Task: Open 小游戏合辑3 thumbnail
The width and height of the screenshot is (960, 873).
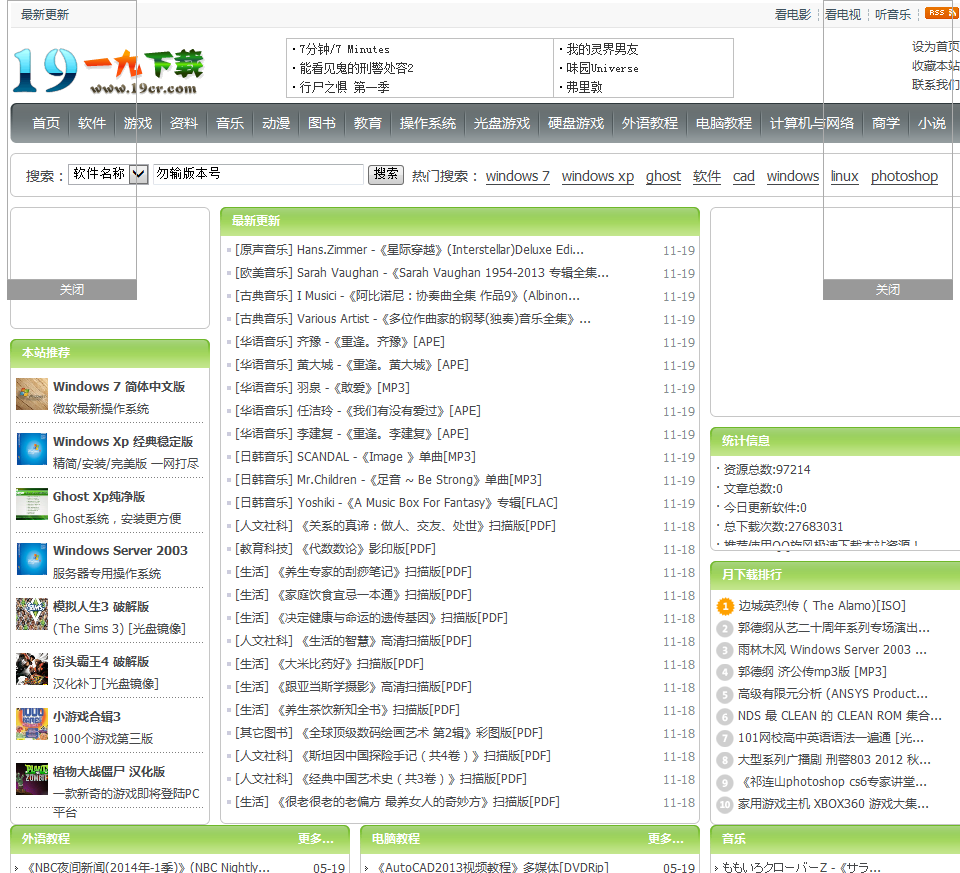Action: [x=32, y=724]
